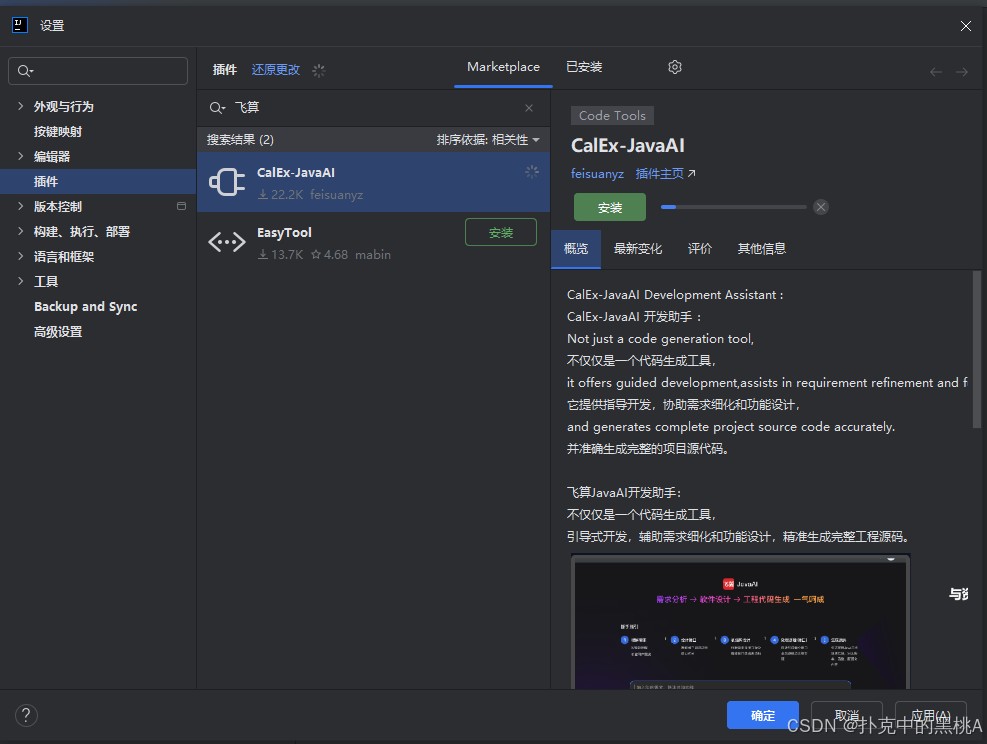Image resolution: width=987 pixels, height=744 pixels.
Task: Open the feisuanyz vendor link
Action: coord(597,174)
